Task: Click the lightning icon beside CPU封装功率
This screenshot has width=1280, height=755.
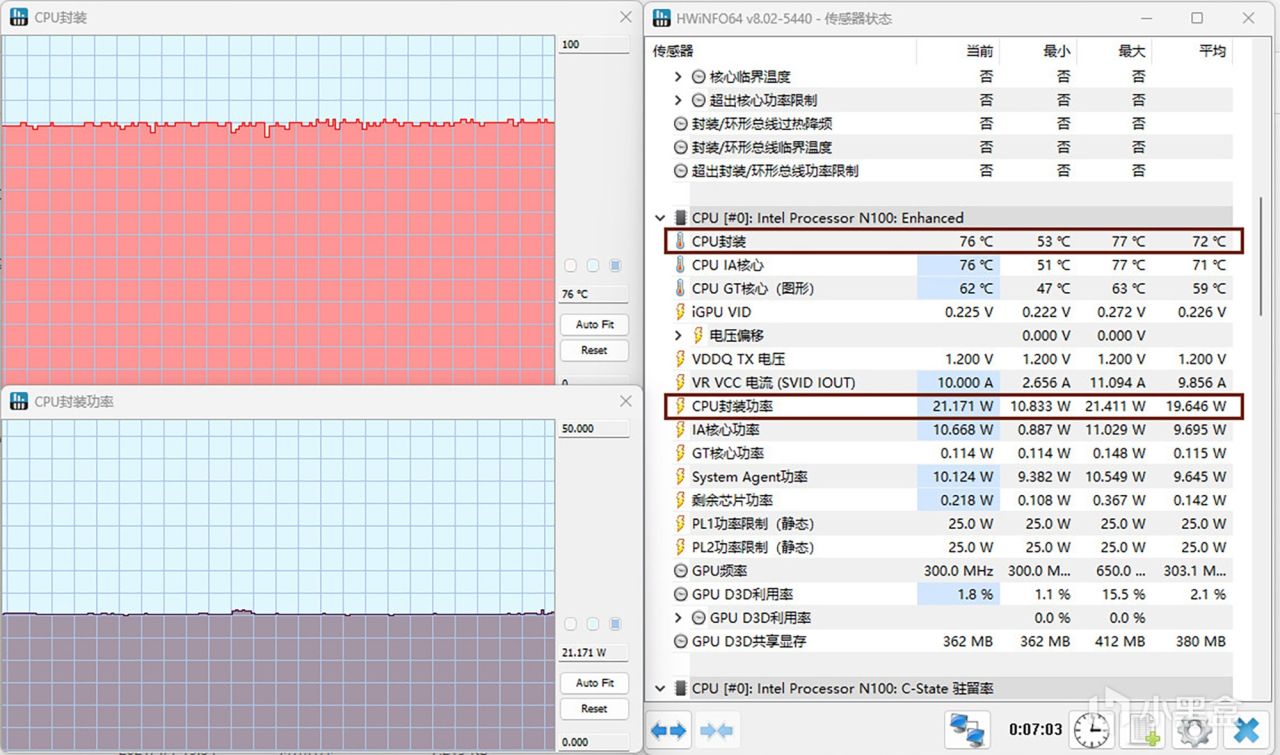Action: coord(680,406)
